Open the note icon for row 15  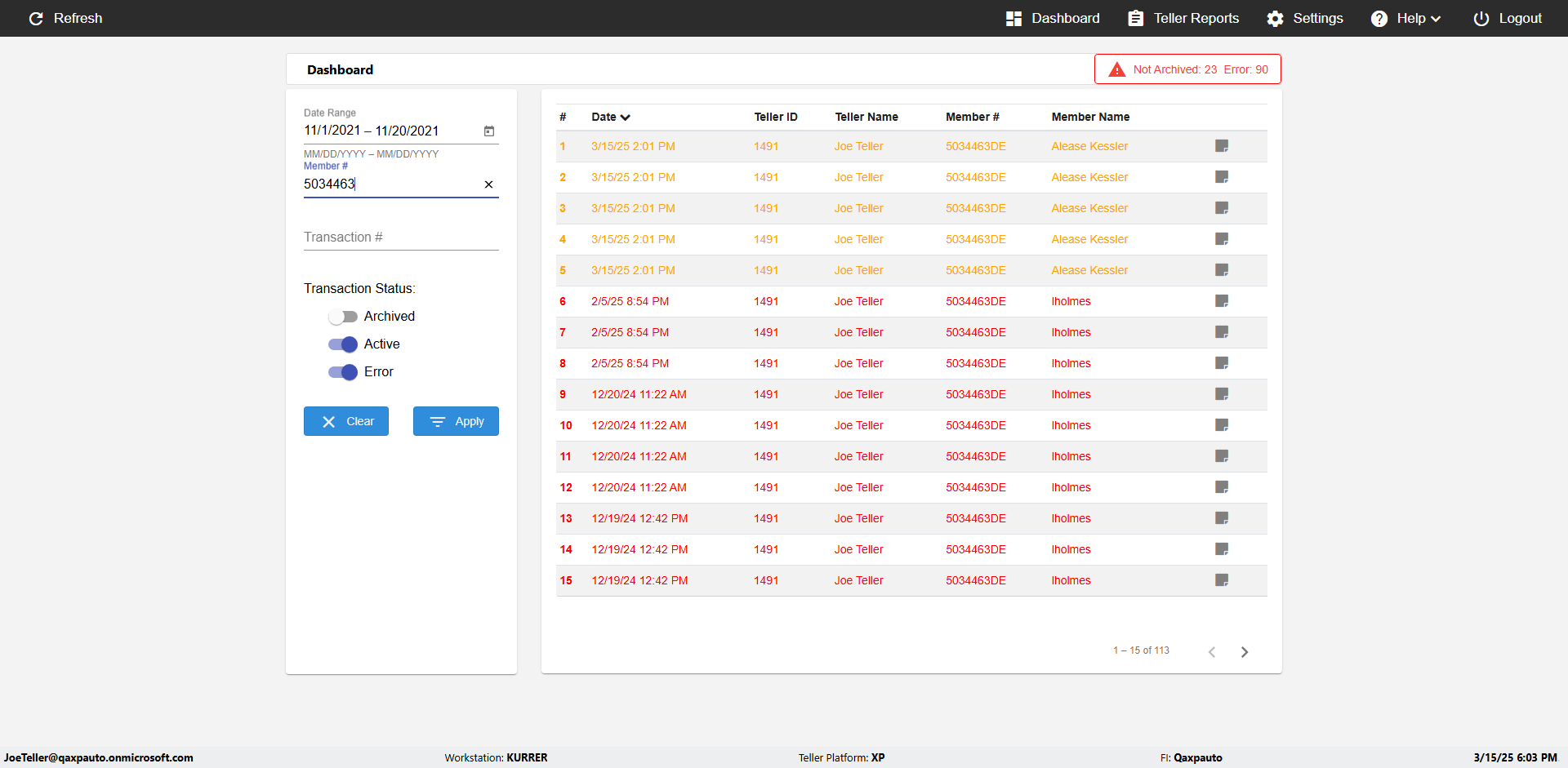tap(1222, 580)
